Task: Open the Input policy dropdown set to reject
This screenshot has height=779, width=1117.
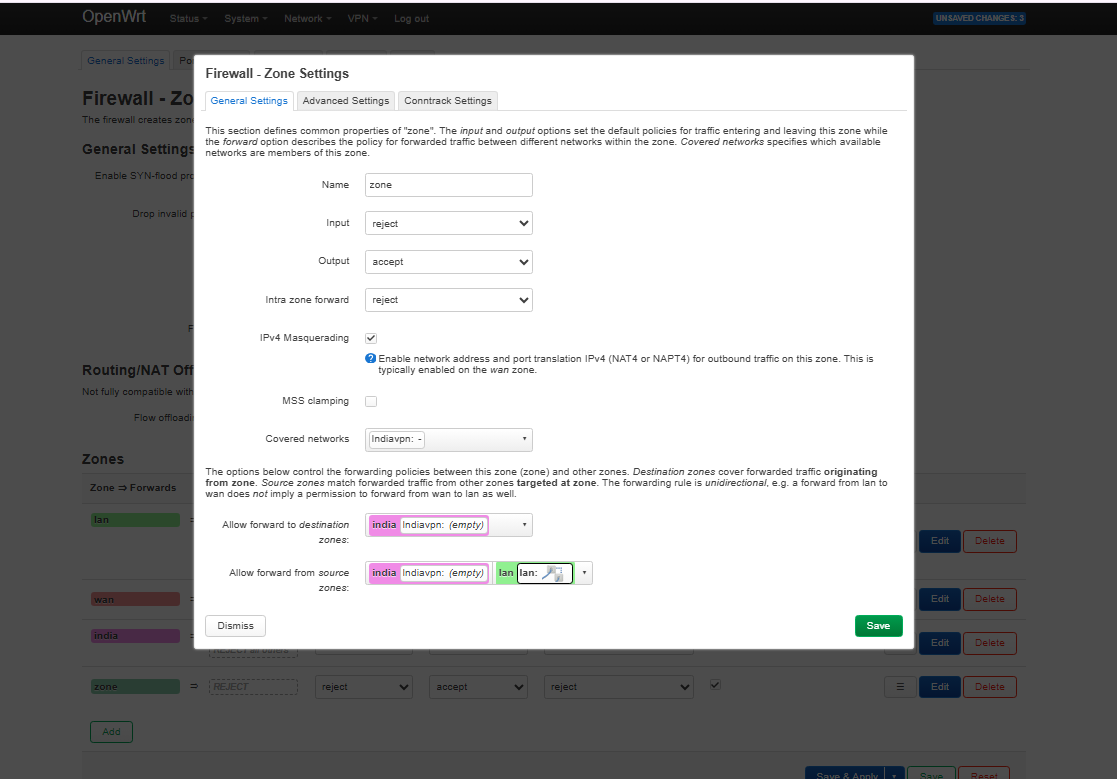Action: pyautogui.click(x=448, y=223)
